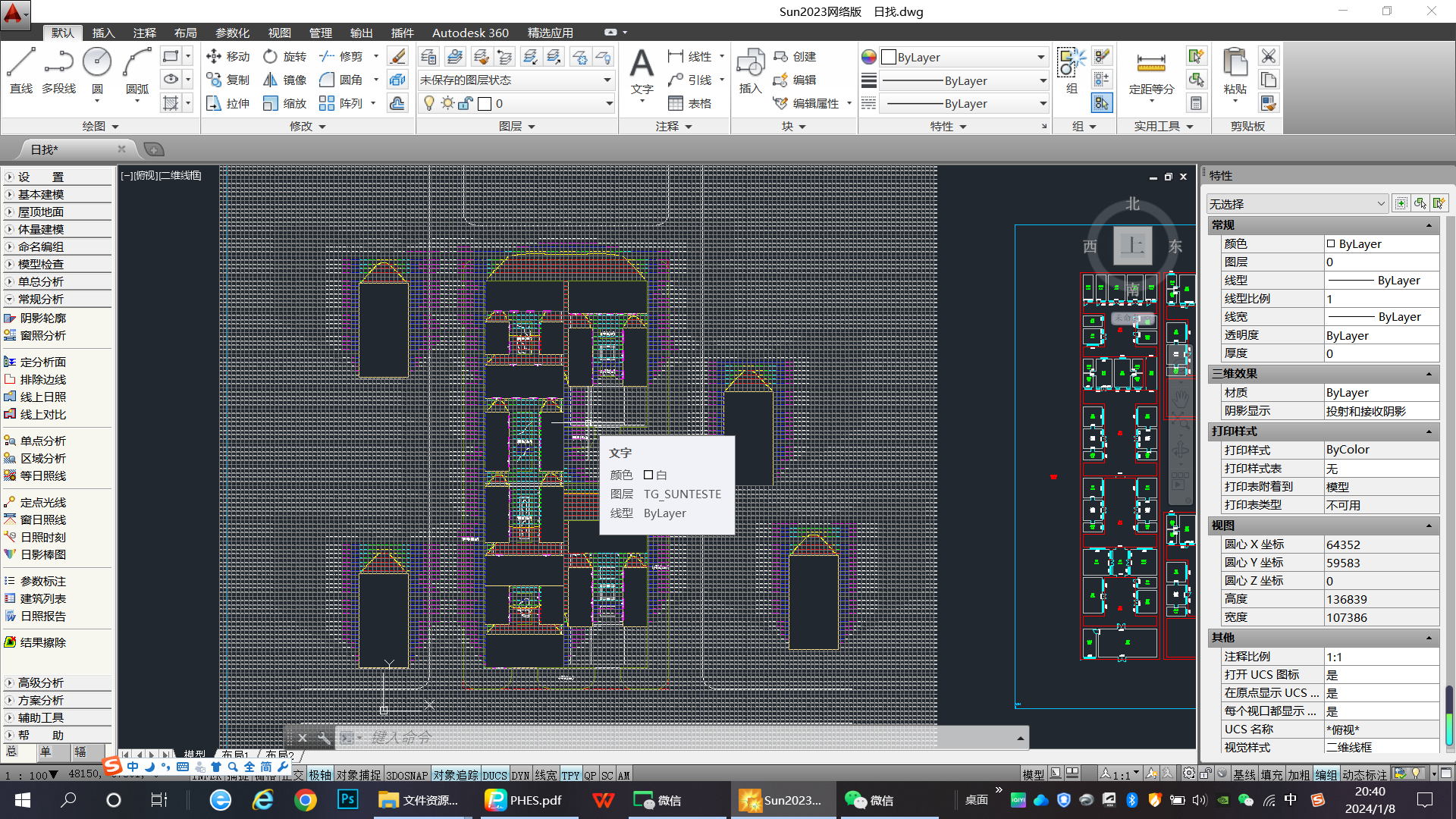Select the 直线 (Line) draw tool
This screenshot has height=819, width=1456.
pyautogui.click(x=20, y=68)
